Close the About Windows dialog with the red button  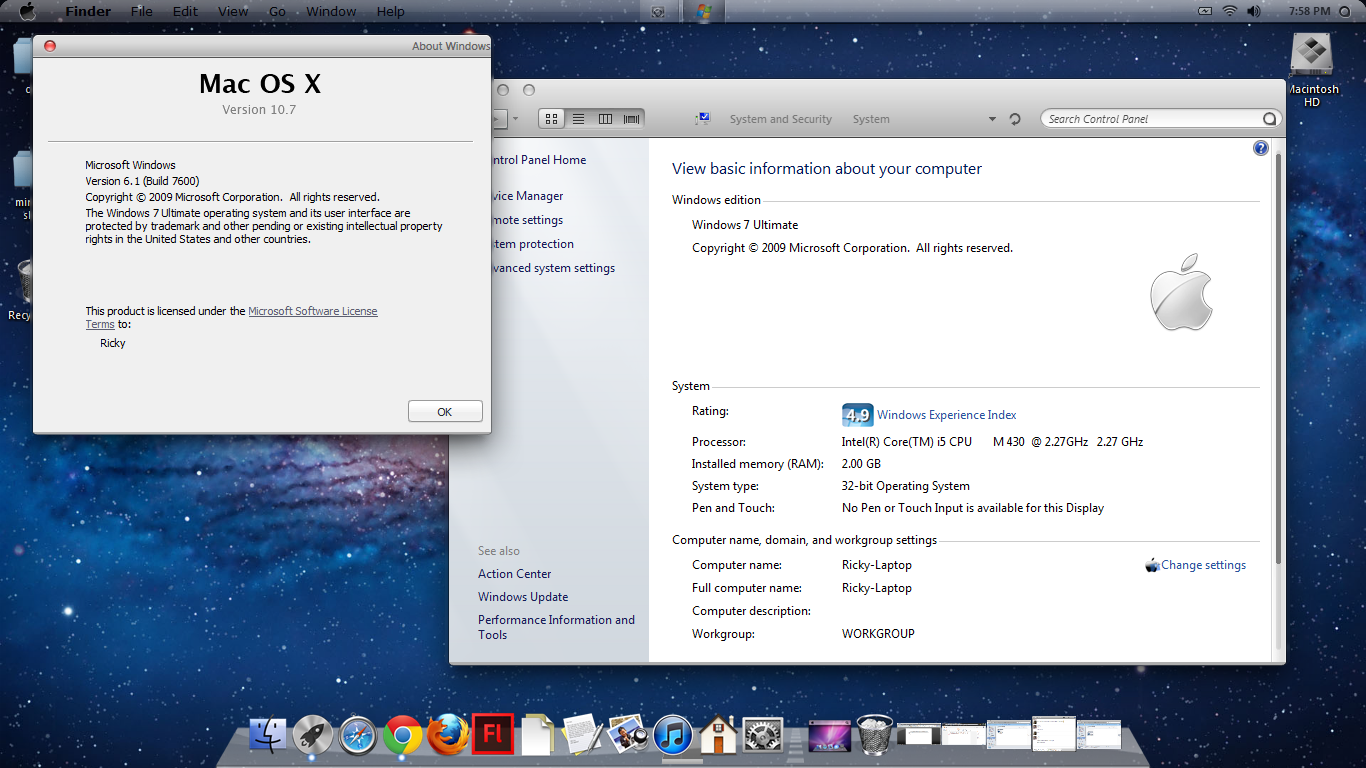click(50, 46)
